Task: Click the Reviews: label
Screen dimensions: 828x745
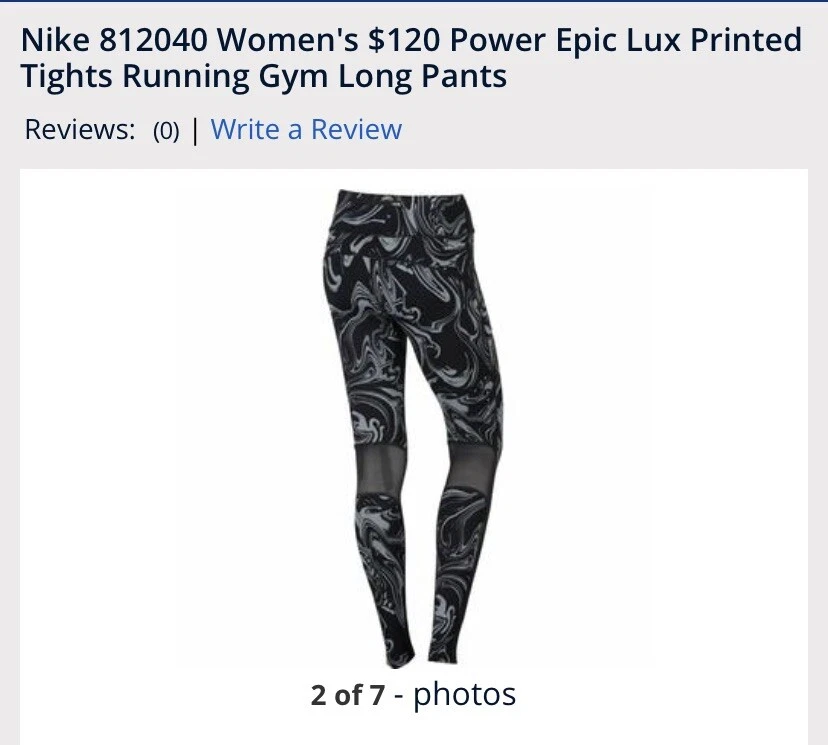Action: pyautogui.click(x=80, y=129)
